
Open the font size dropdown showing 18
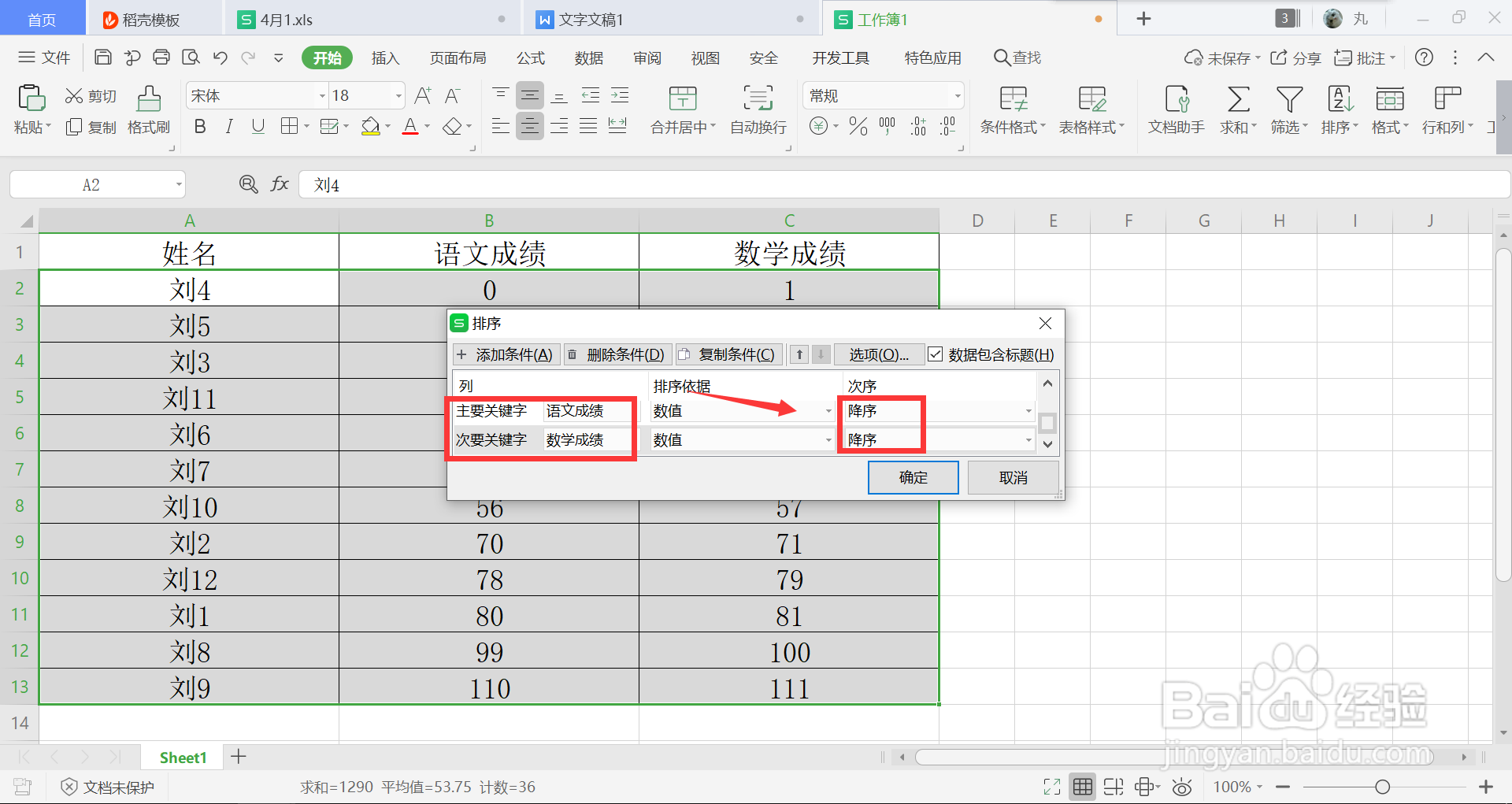[x=397, y=95]
